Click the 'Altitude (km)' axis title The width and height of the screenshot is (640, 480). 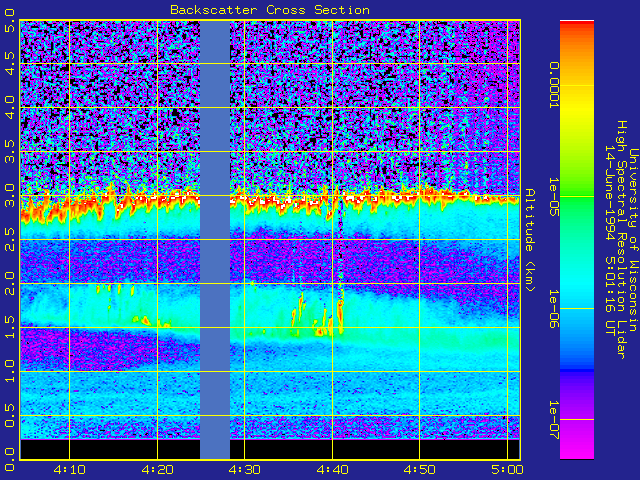[529, 240]
